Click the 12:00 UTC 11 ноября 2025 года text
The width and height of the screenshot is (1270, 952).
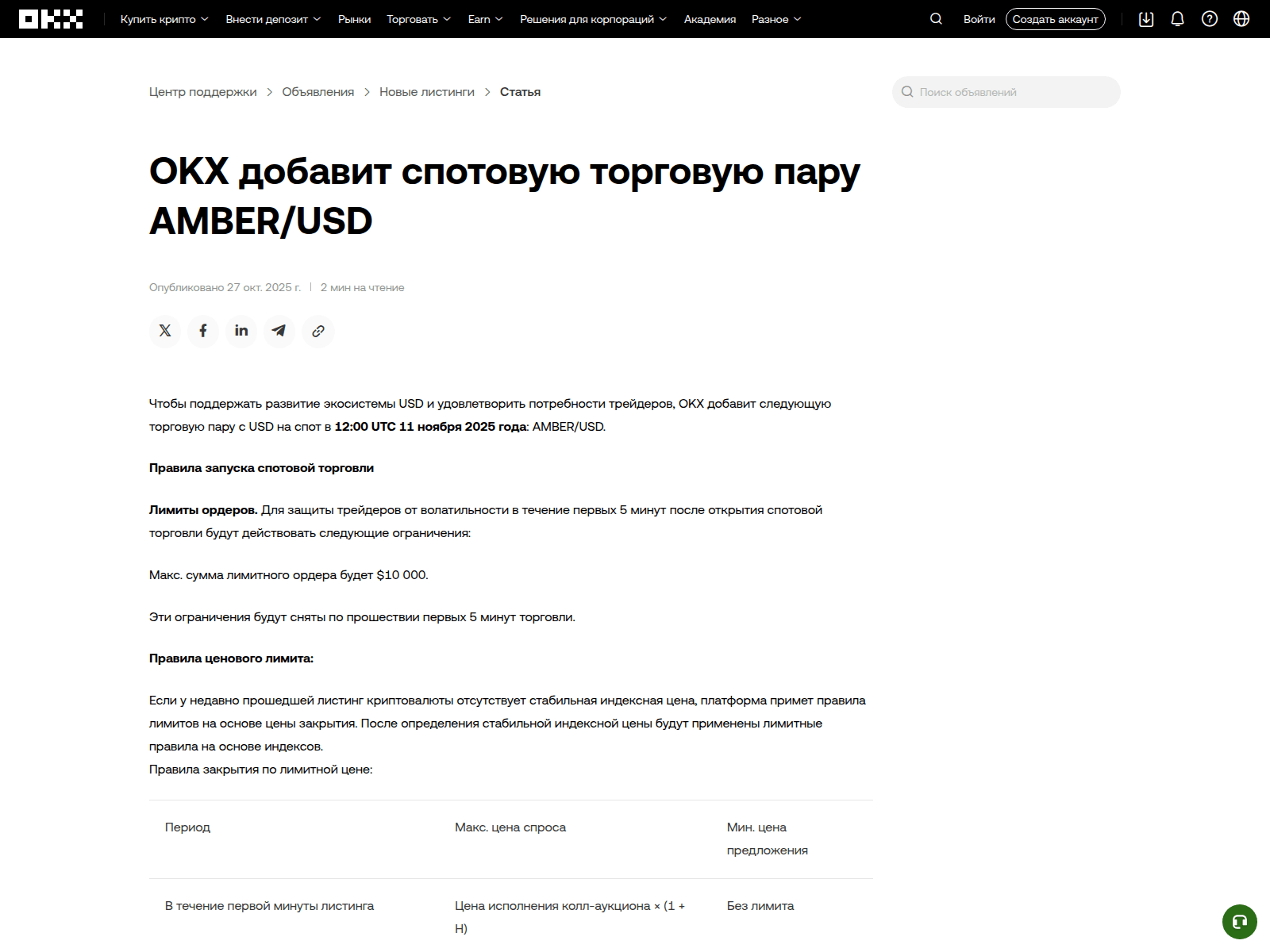point(430,427)
